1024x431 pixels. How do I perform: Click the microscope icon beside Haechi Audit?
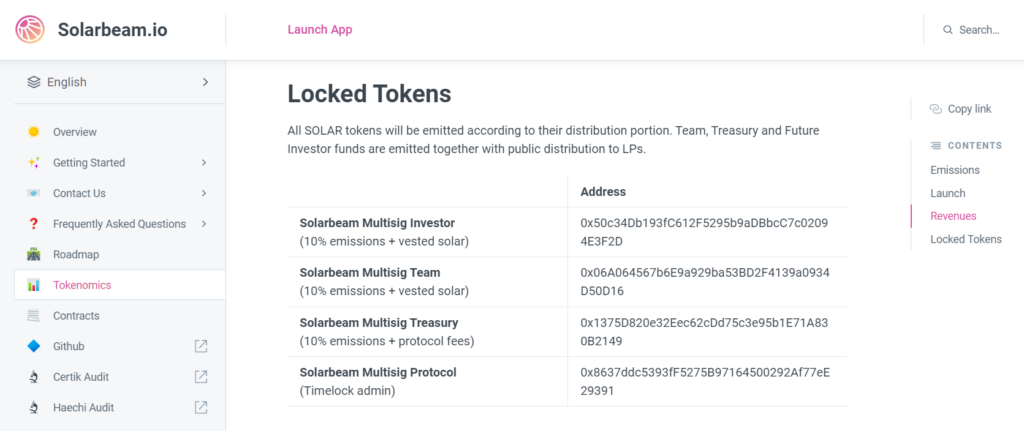[x=34, y=407]
